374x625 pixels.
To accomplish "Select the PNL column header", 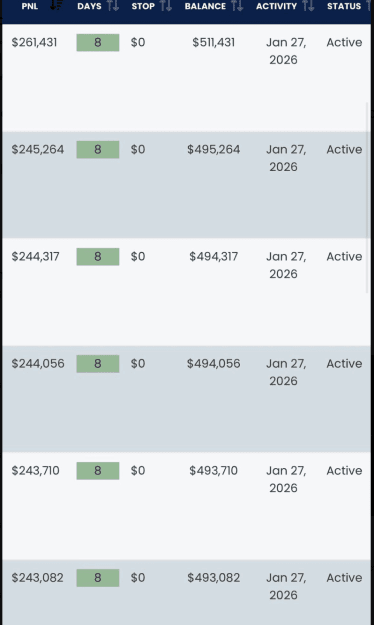I will tap(30, 6).
